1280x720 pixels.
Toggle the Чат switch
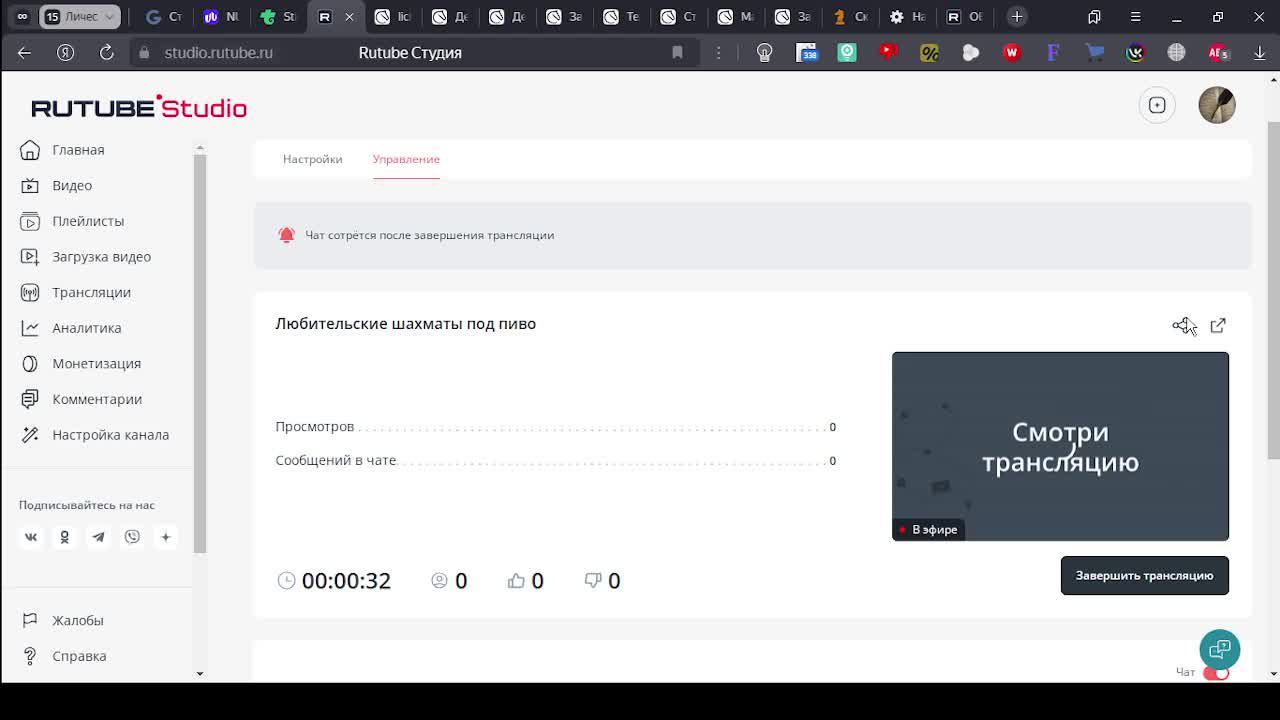1216,673
